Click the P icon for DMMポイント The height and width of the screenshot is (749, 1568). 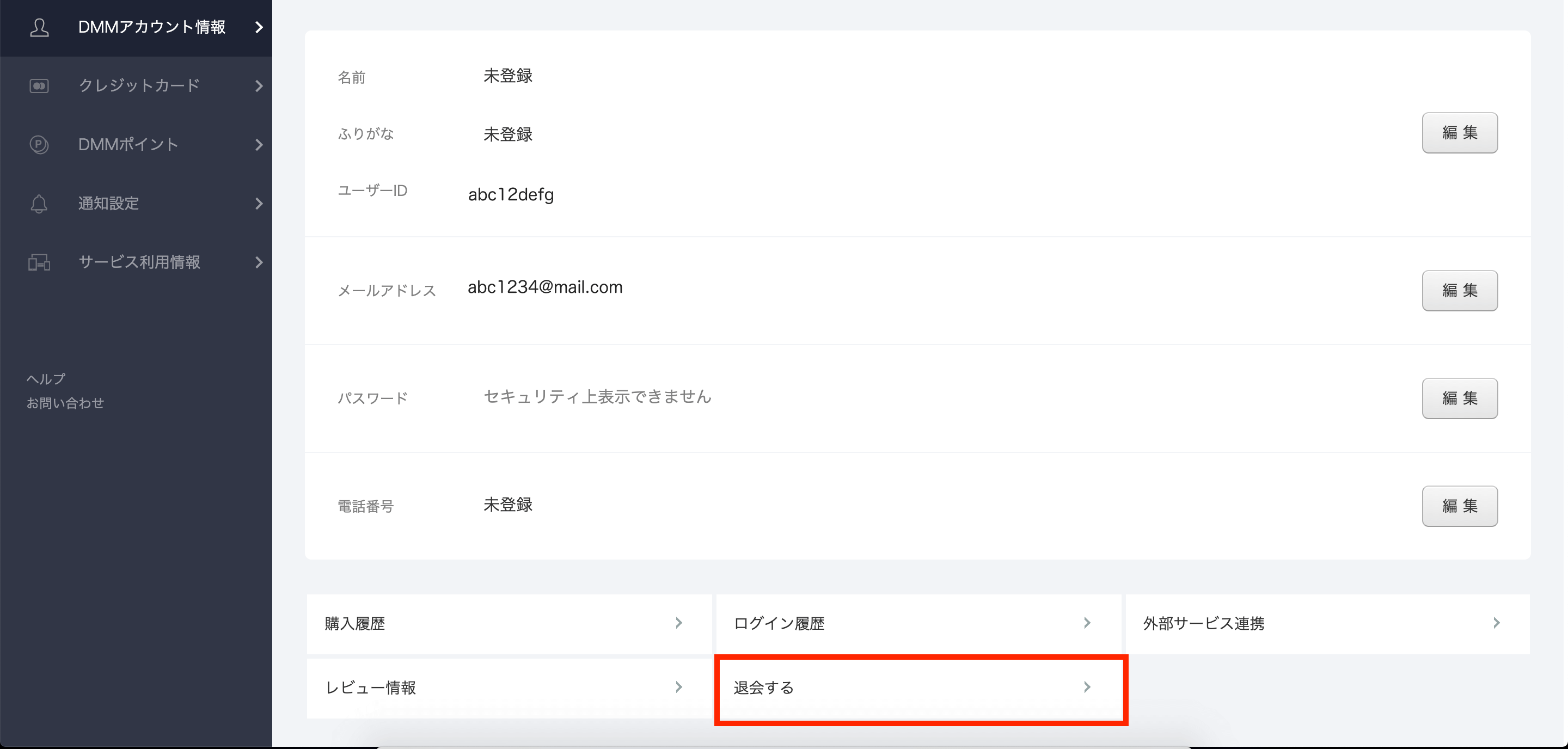[39, 145]
